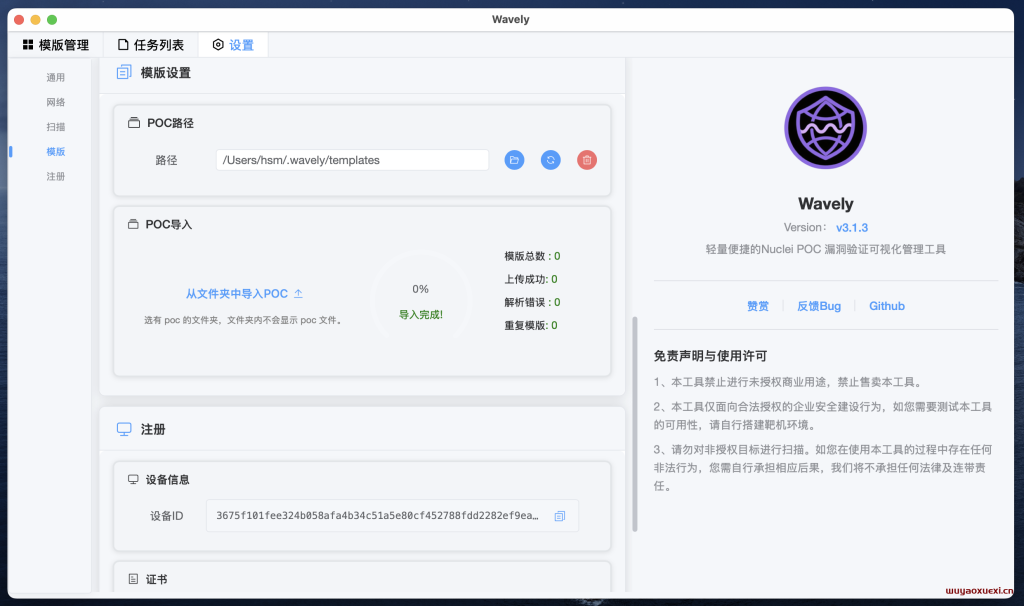Viewport: 1024px width, 606px height.
Task: Click the 上传成功: 0 counter
Action: click(531, 279)
